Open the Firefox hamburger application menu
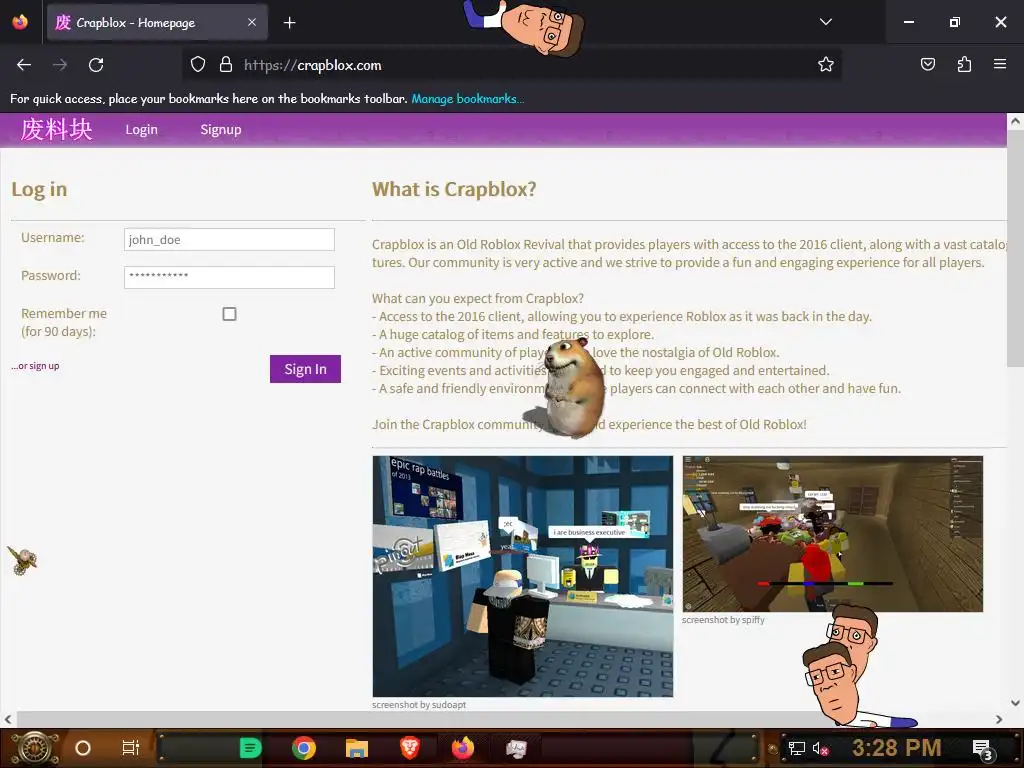Image resolution: width=1024 pixels, height=768 pixels. coord(1000,64)
